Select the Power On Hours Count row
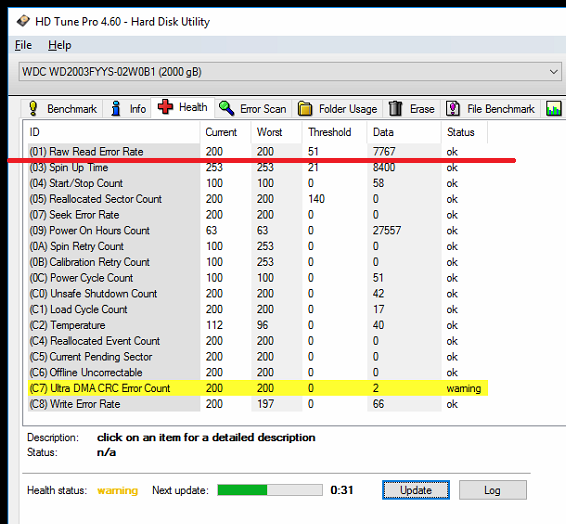The height and width of the screenshot is (524, 566). (258, 230)
